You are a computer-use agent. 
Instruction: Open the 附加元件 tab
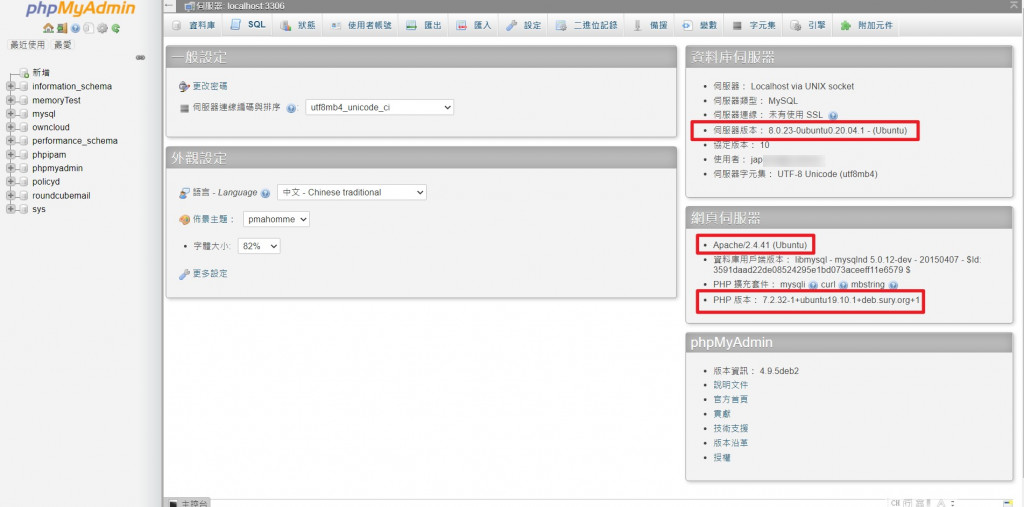click(x=867, y=25)
